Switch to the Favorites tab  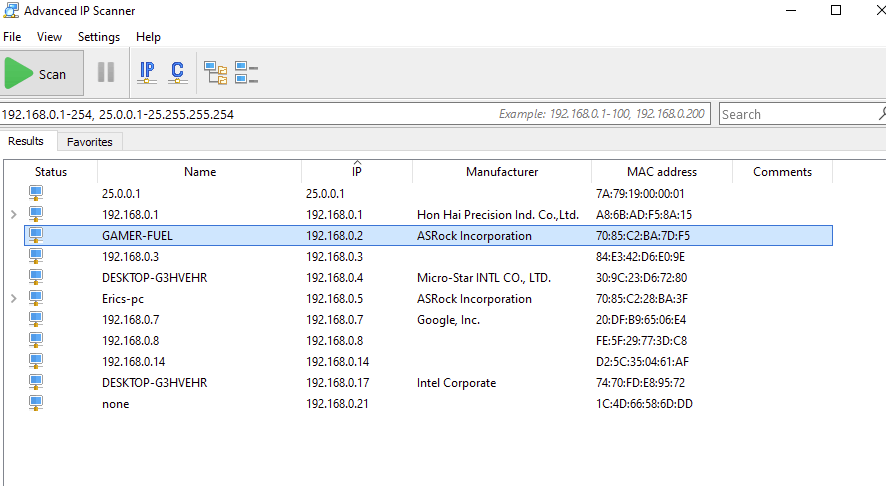click(x=90, y=142)
